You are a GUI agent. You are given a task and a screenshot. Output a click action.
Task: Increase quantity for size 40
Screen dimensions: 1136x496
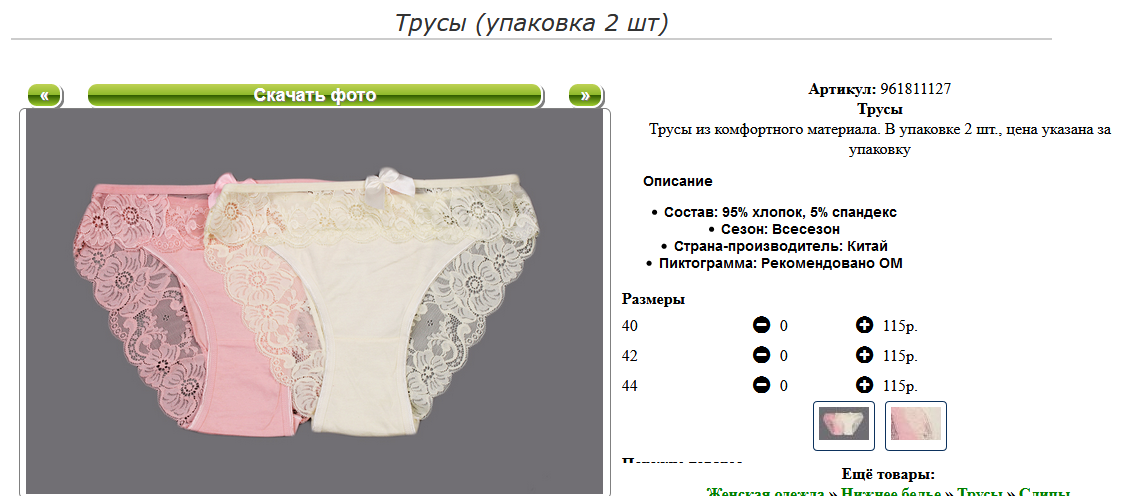click(864, 326)
